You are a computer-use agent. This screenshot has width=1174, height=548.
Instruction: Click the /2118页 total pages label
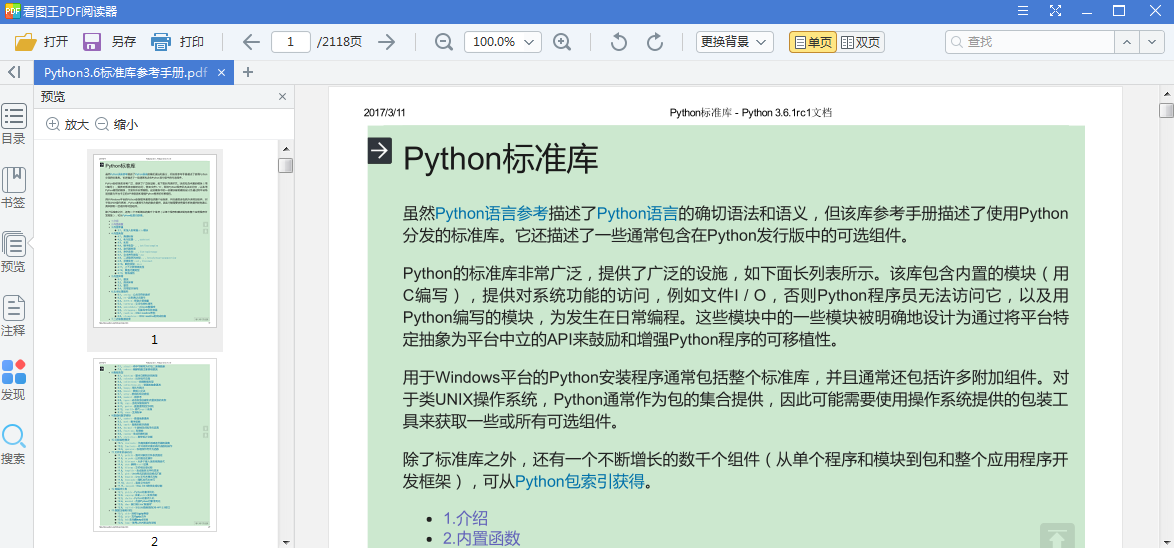(x=340, y=42)
